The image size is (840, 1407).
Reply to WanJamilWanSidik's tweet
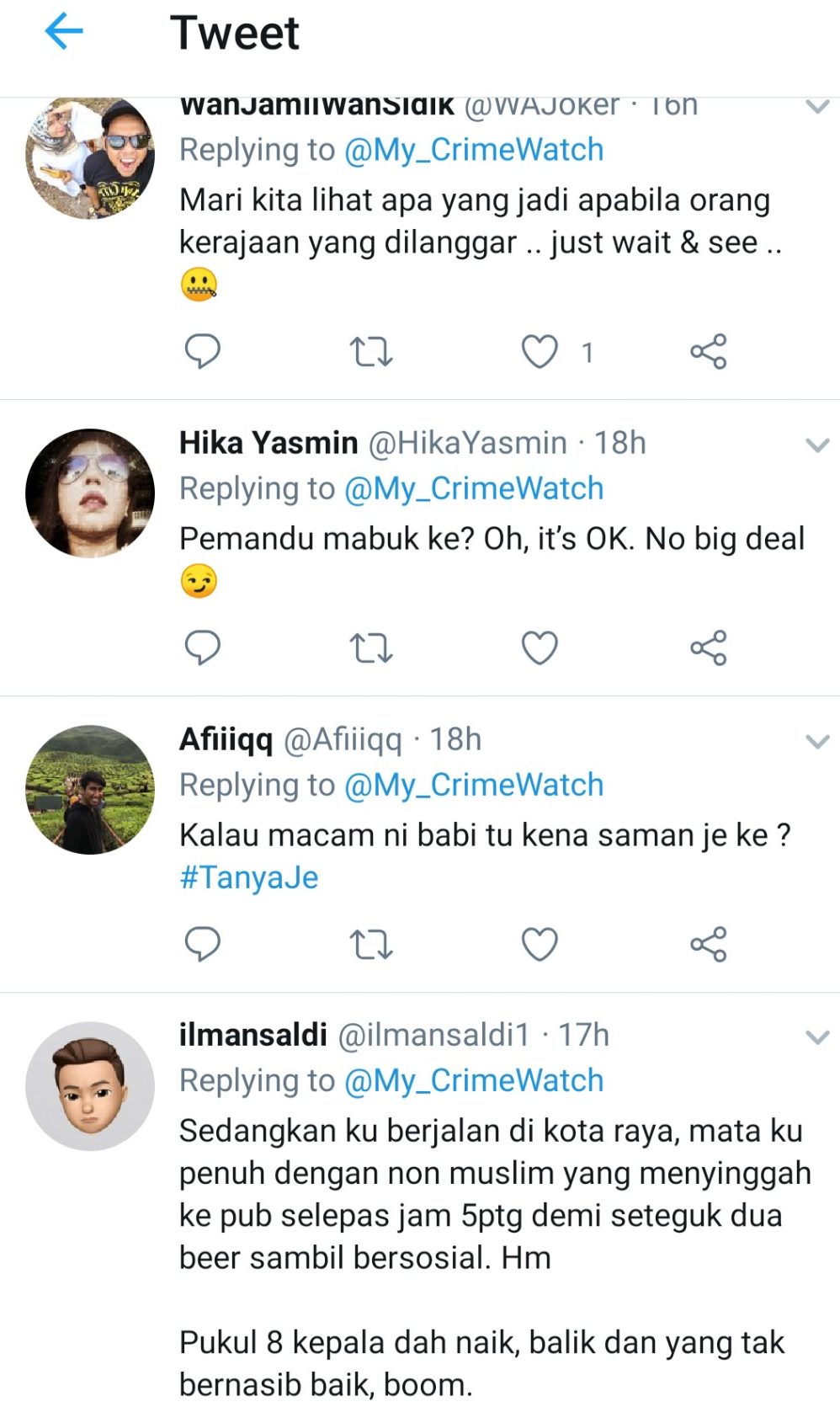[x=202, y=351]
